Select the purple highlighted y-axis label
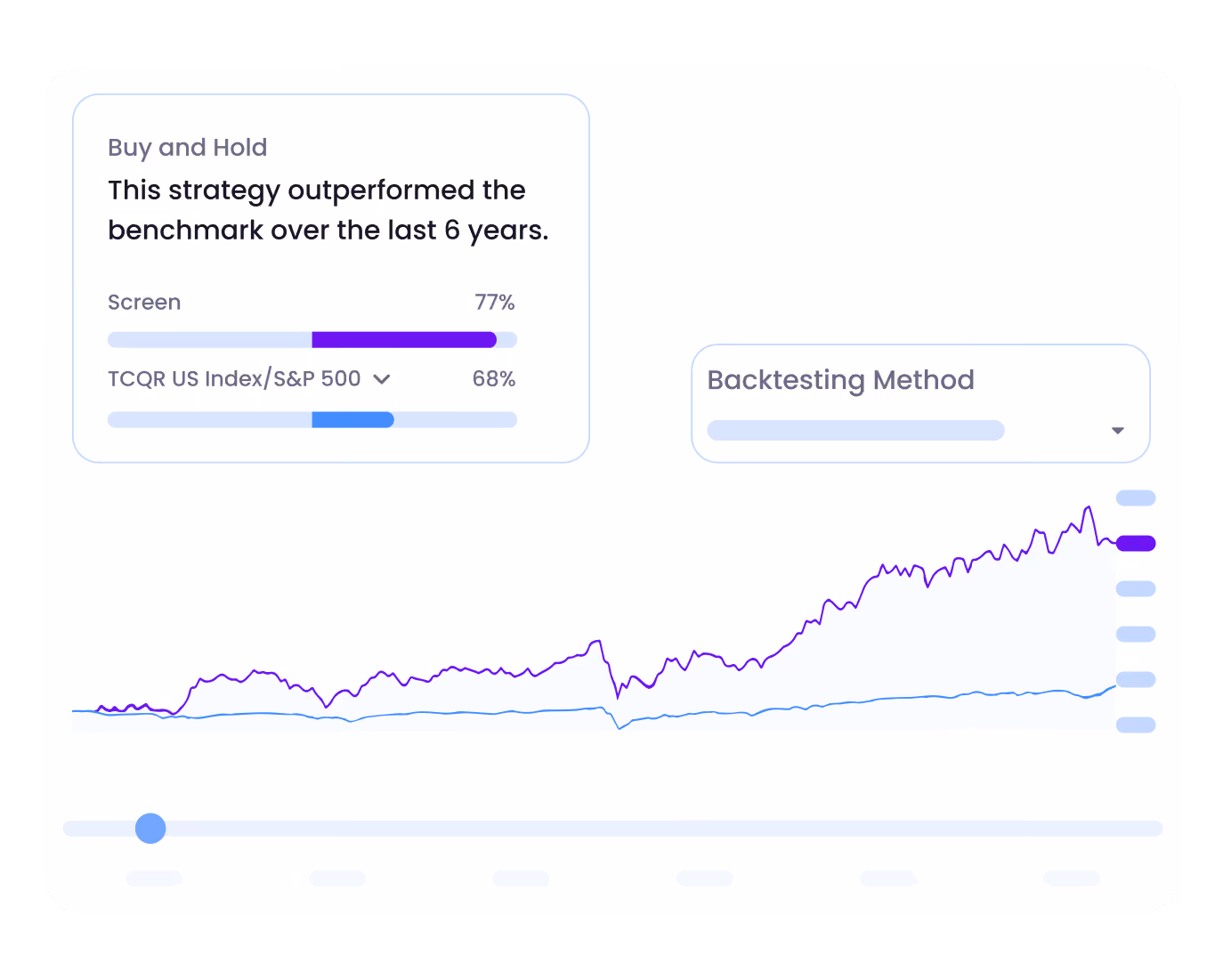Image resolution: width=1223 pixels, height=980 pixels. pos(1136,543)
